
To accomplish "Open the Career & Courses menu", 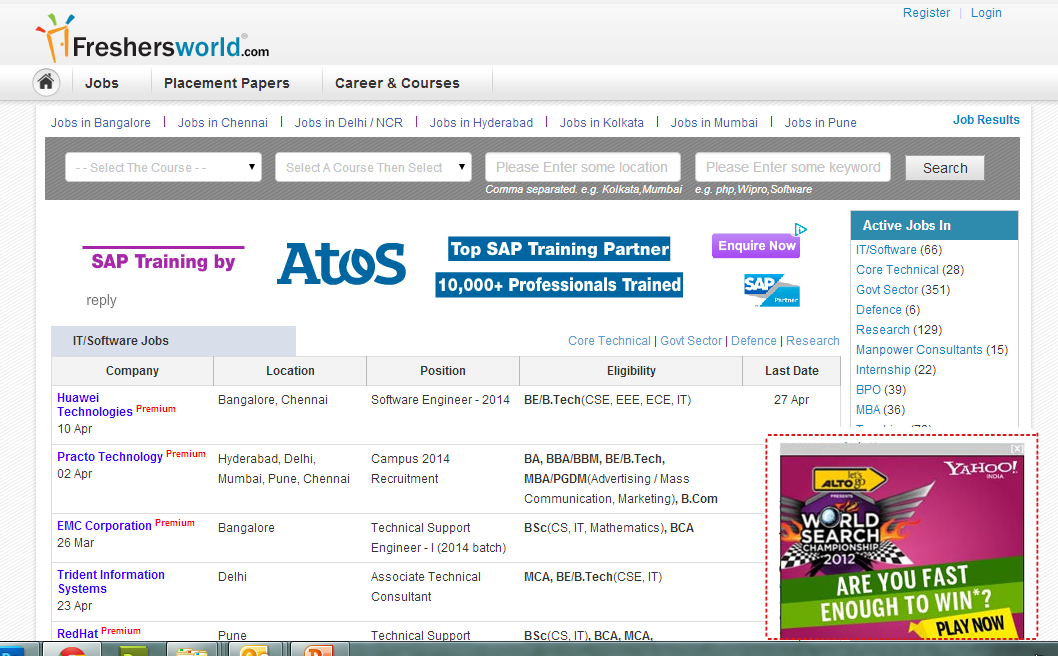I will [397, 83].
